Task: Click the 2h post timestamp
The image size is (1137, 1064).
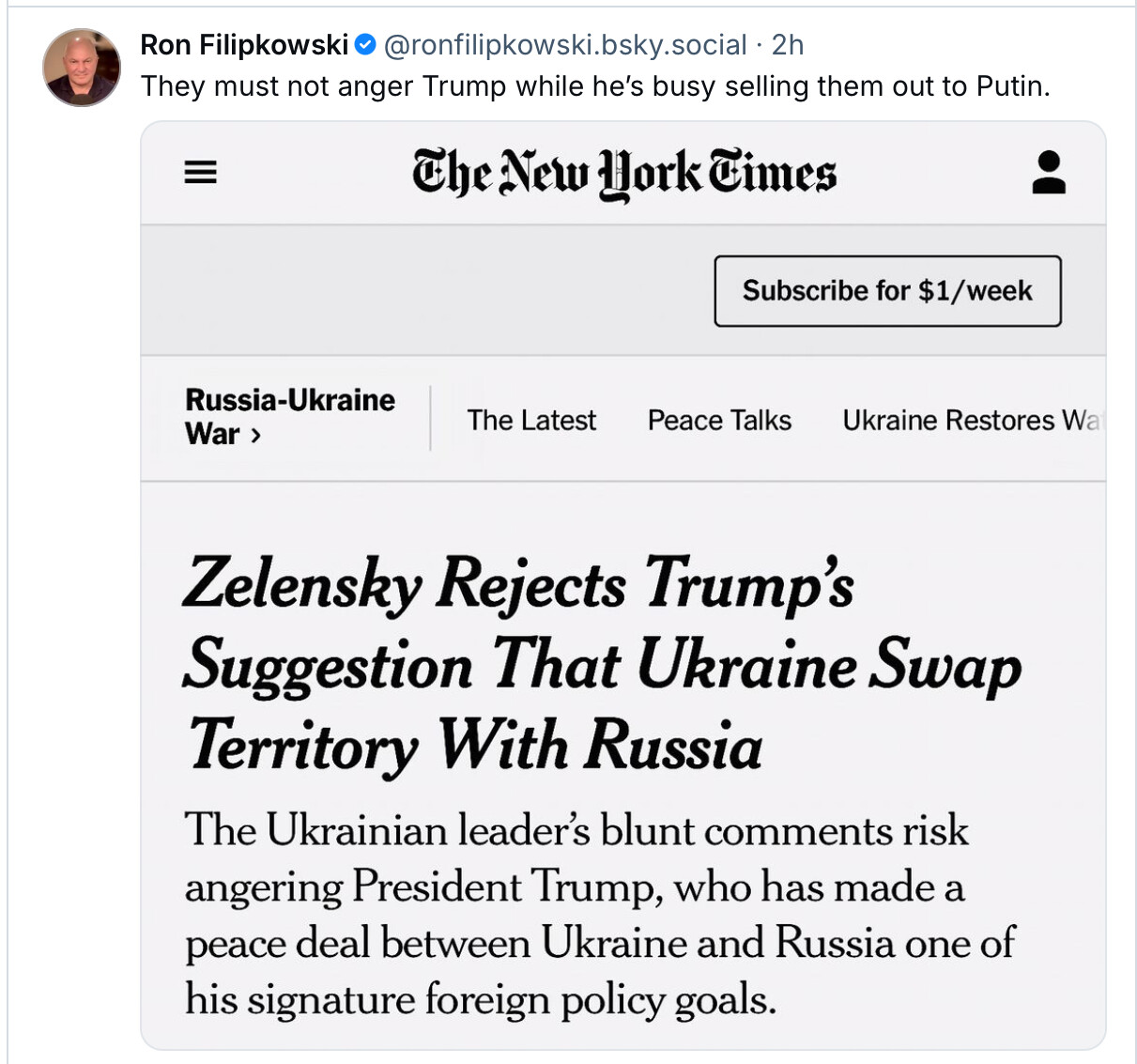Action: [x=788, y=44]
